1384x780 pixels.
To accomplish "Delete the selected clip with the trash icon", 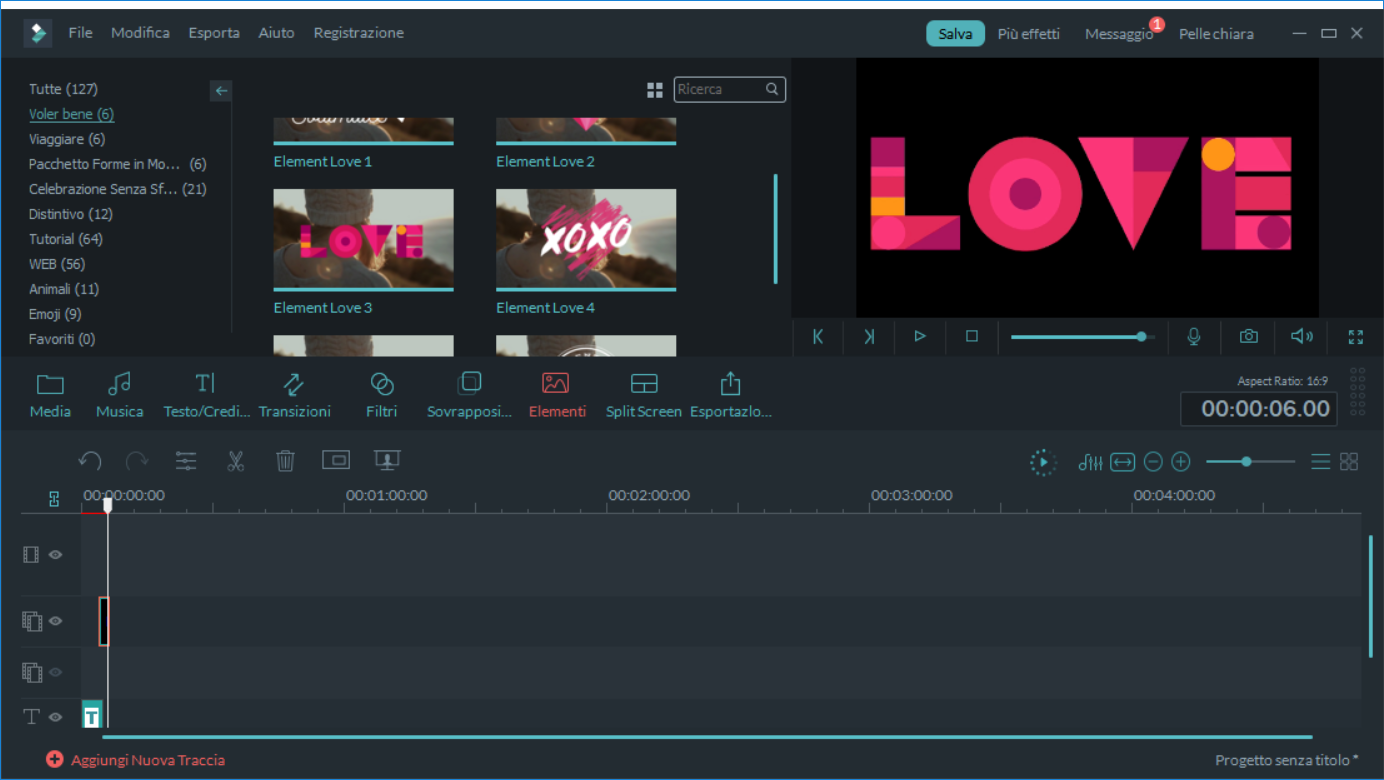I will pyautogui.click(x=285, y=461).
